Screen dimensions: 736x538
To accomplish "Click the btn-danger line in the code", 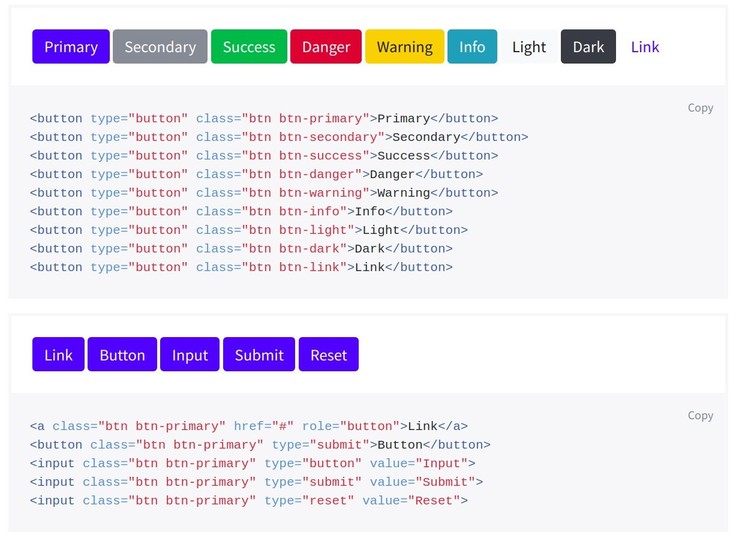I will coord(256,175).
